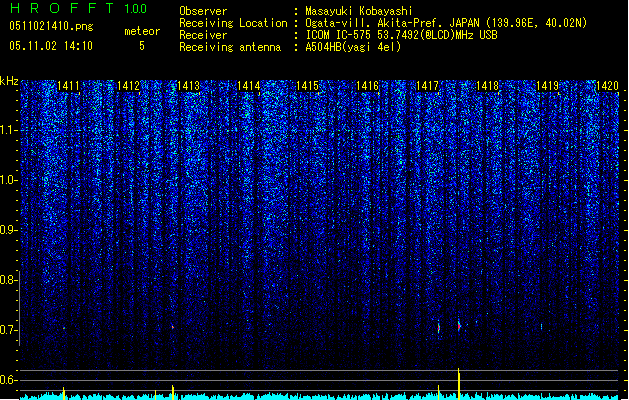
Task: Click the 1412 time marker
Action: coord(128,86)
